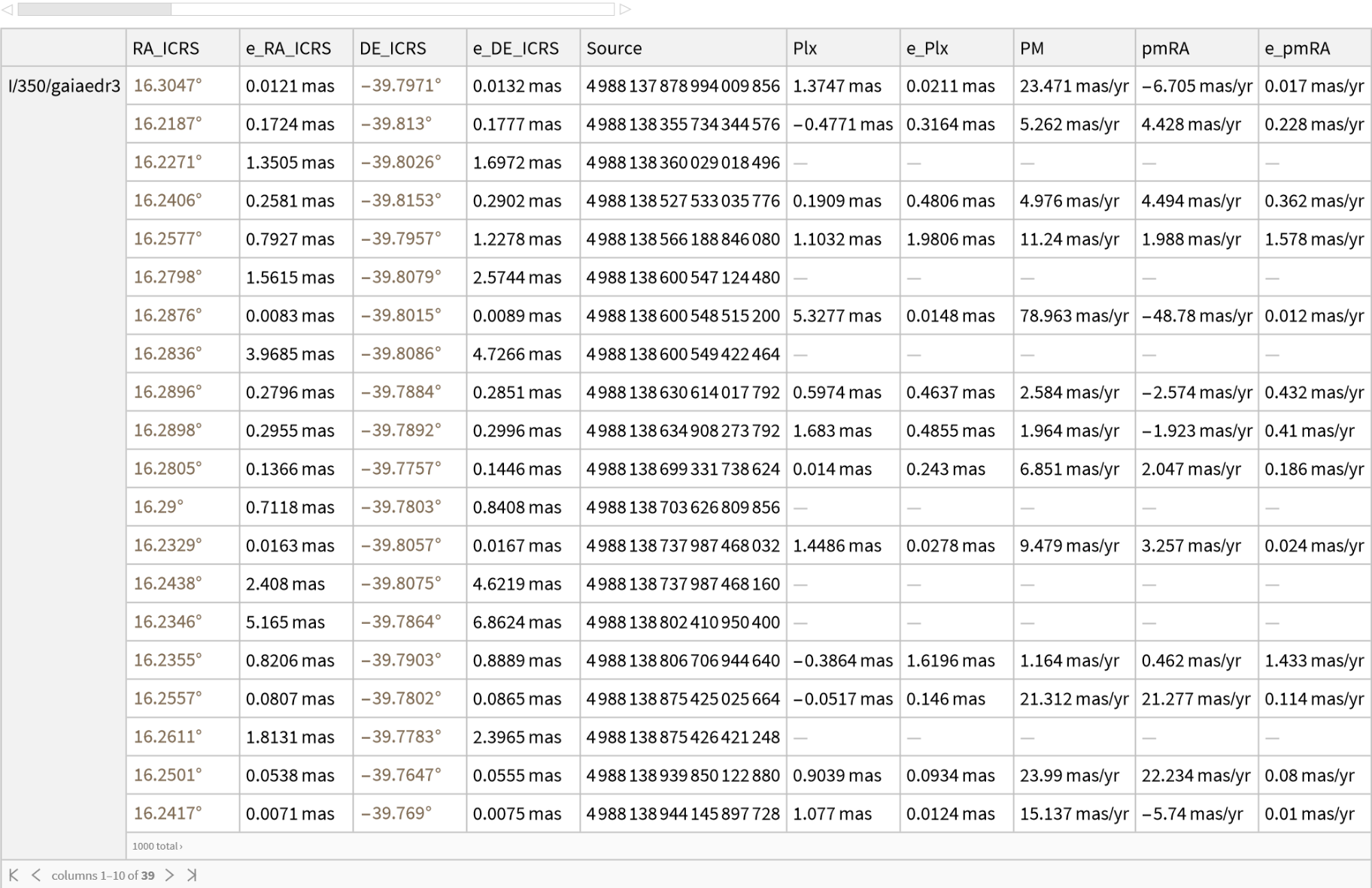Screen dimensions: 1372x888
Task: Select the RA_ICRS column header
Action: pos(166,48)
